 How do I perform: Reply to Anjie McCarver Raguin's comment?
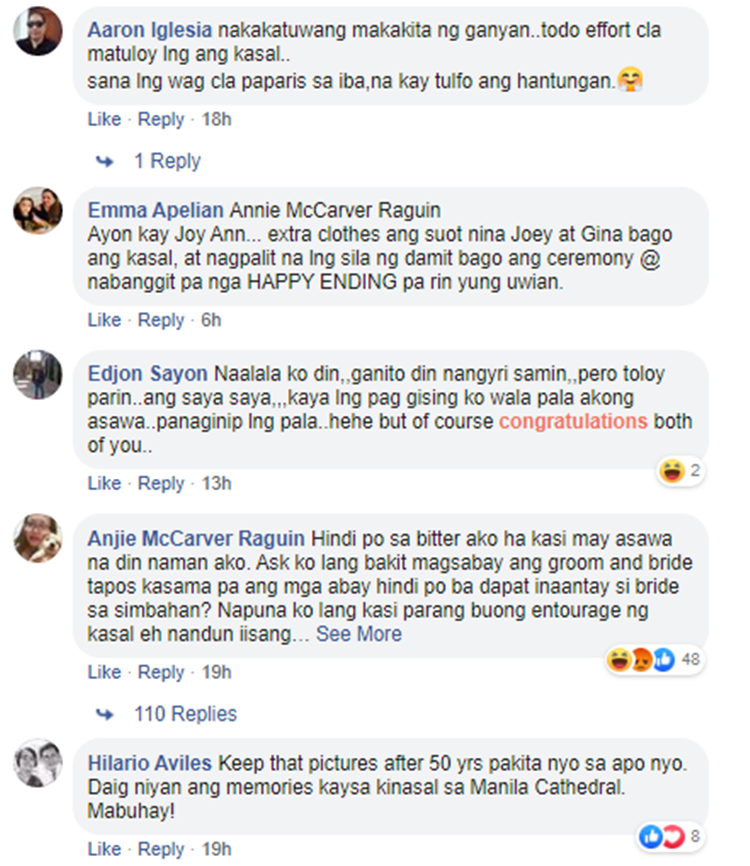point(161,672)
